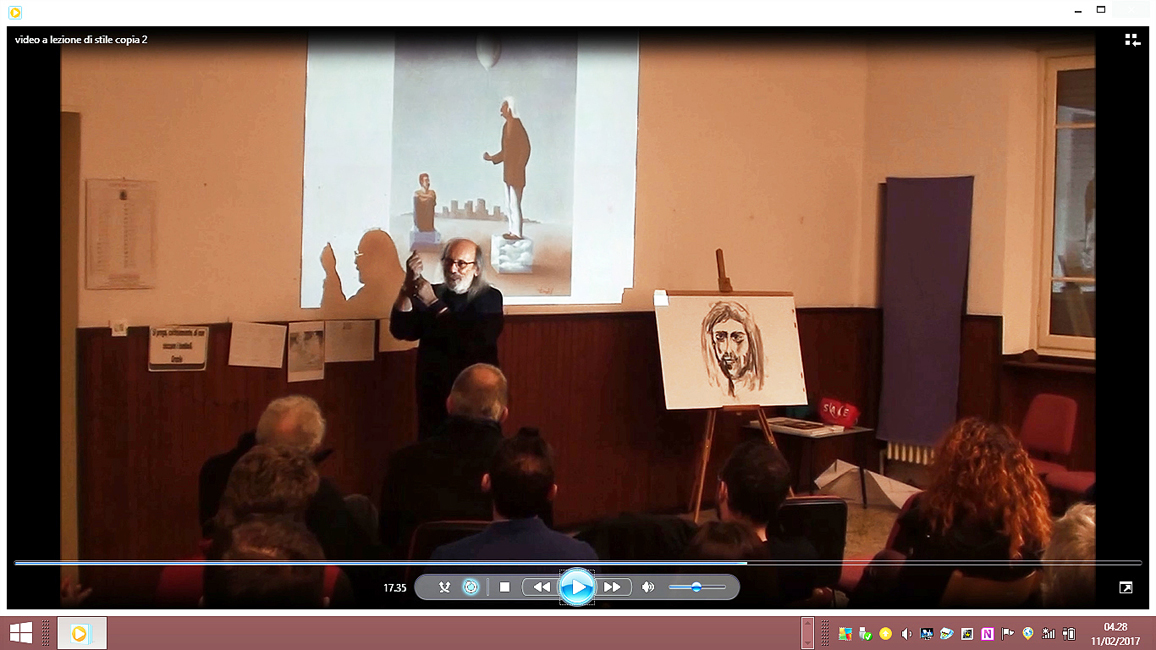Screen dimensions: 1156x650
Task: Seek on the video progress bar
Action: [x=577, y=563]
